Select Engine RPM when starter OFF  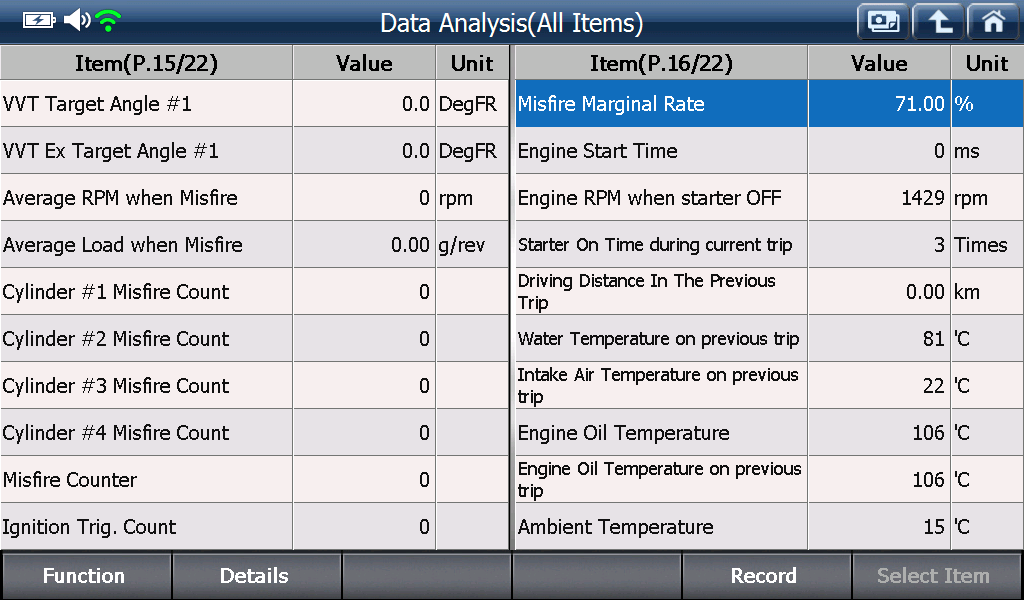(x=769, y=198)
